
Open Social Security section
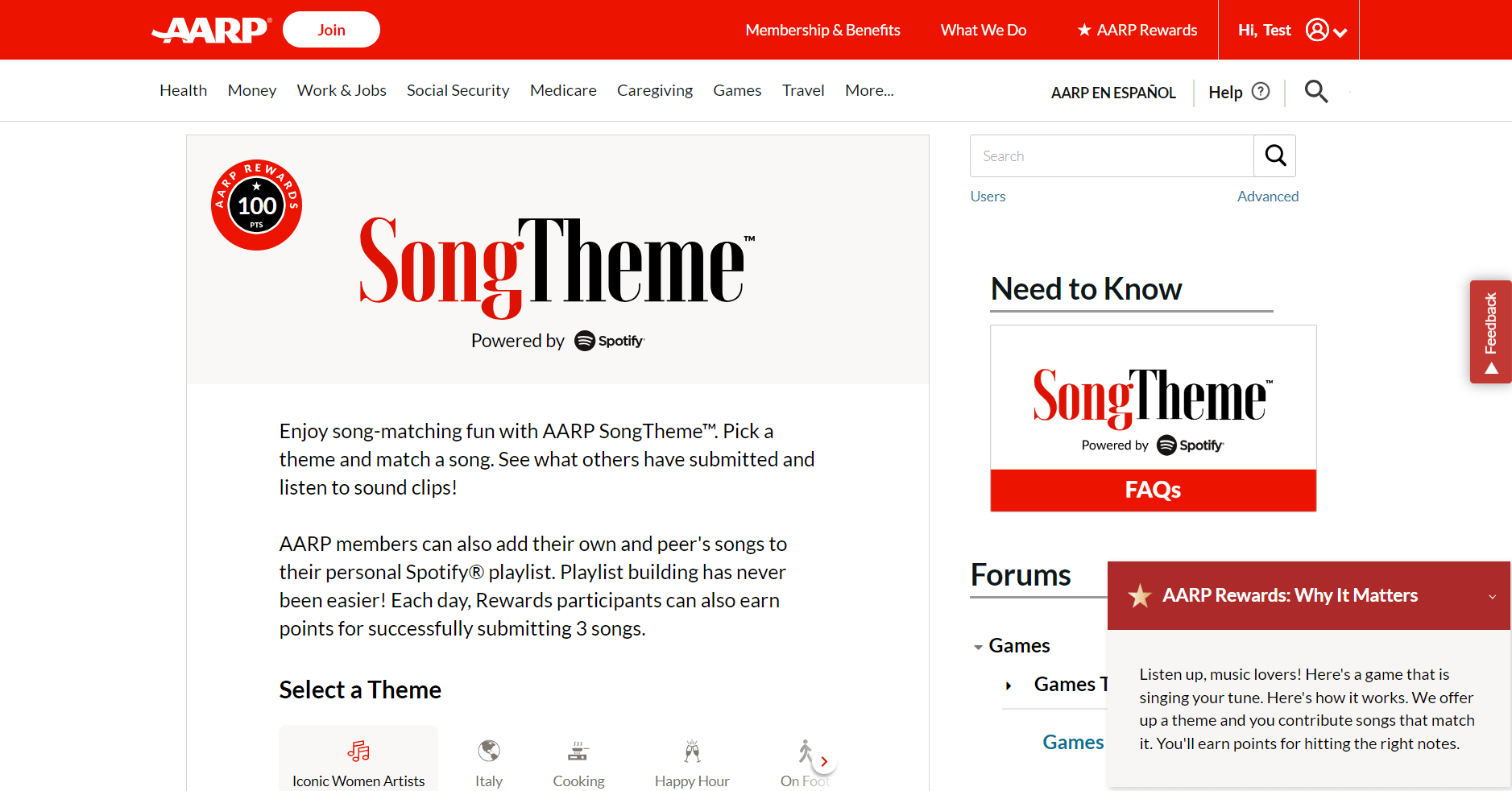tap(458, 90)
